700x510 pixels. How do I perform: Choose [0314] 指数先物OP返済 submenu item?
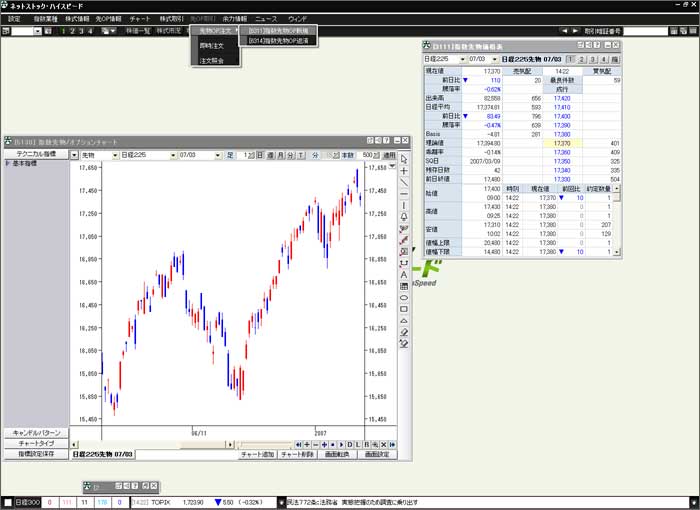[278, 41]
